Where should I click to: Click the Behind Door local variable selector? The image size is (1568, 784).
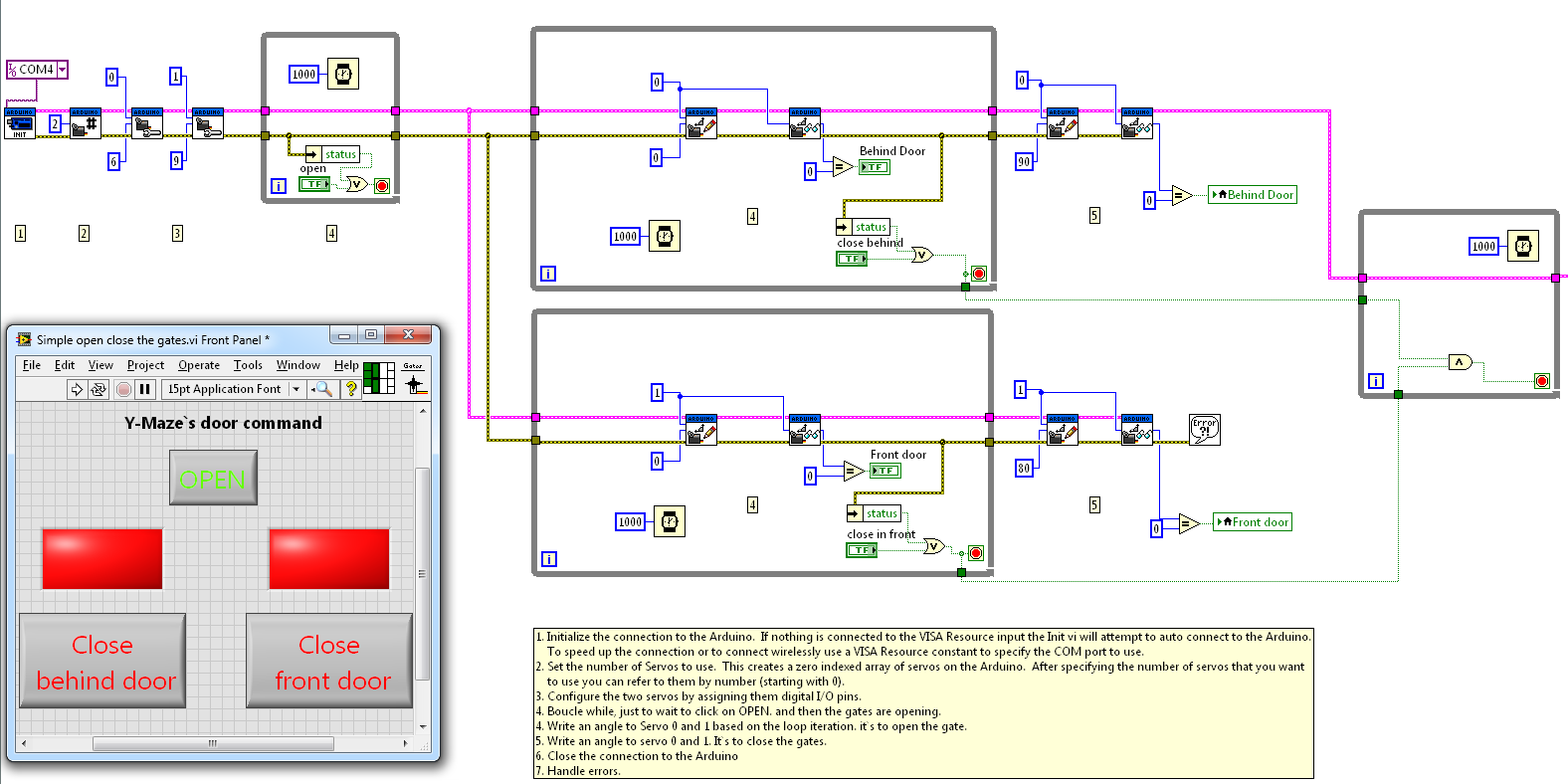(1253, 195)
